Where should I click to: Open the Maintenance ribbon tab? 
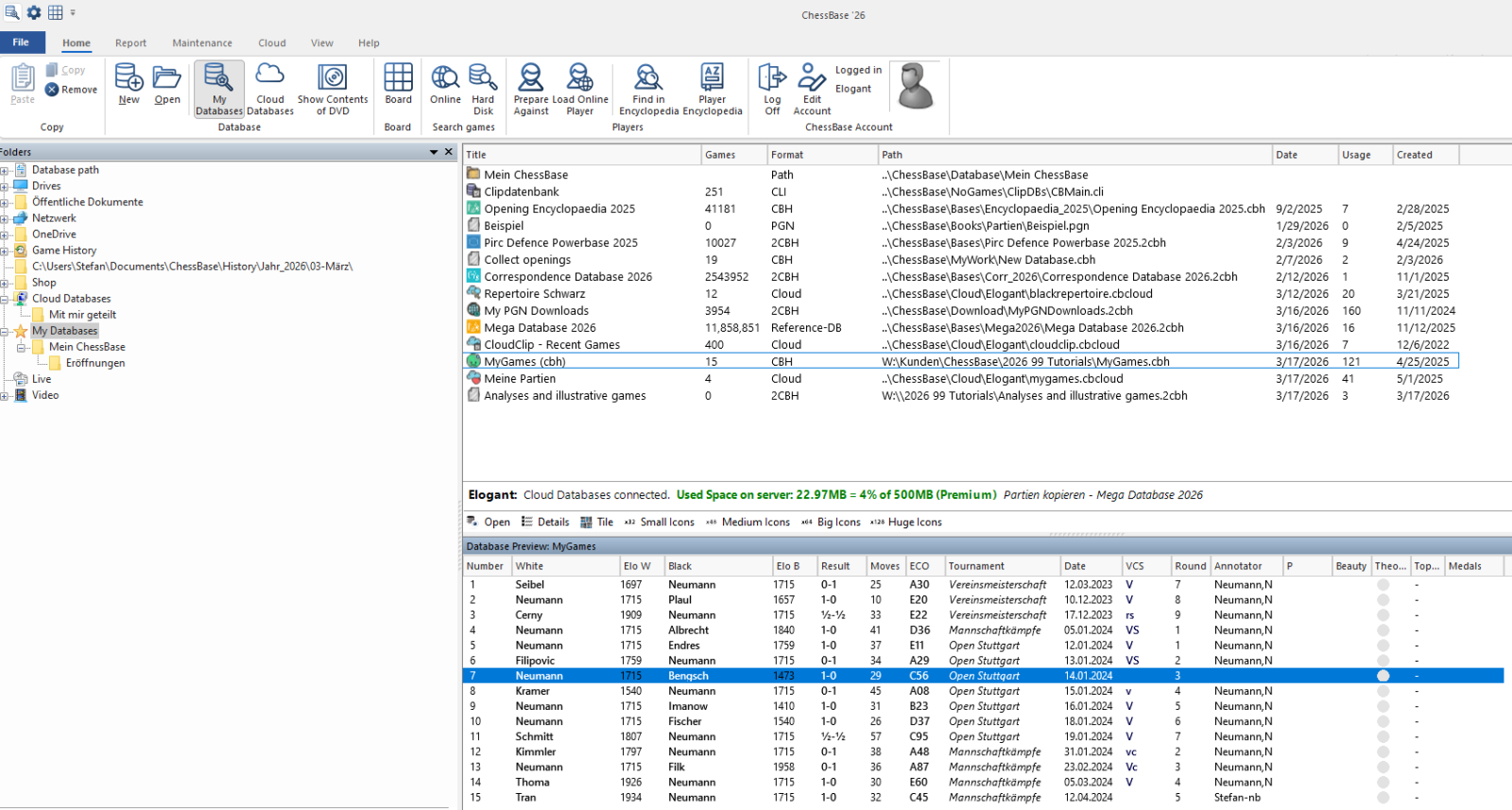[202, 43]
